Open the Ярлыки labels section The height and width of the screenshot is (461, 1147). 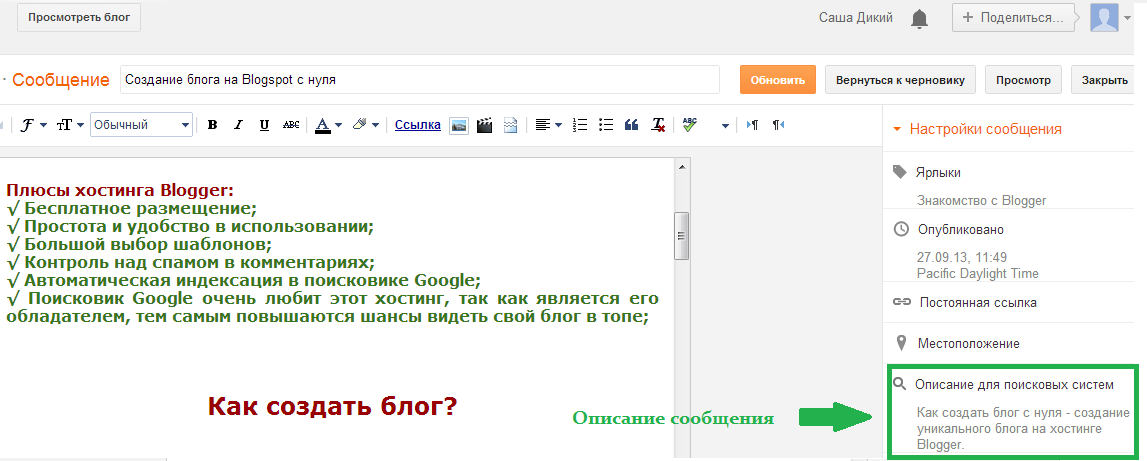(939, 173)
